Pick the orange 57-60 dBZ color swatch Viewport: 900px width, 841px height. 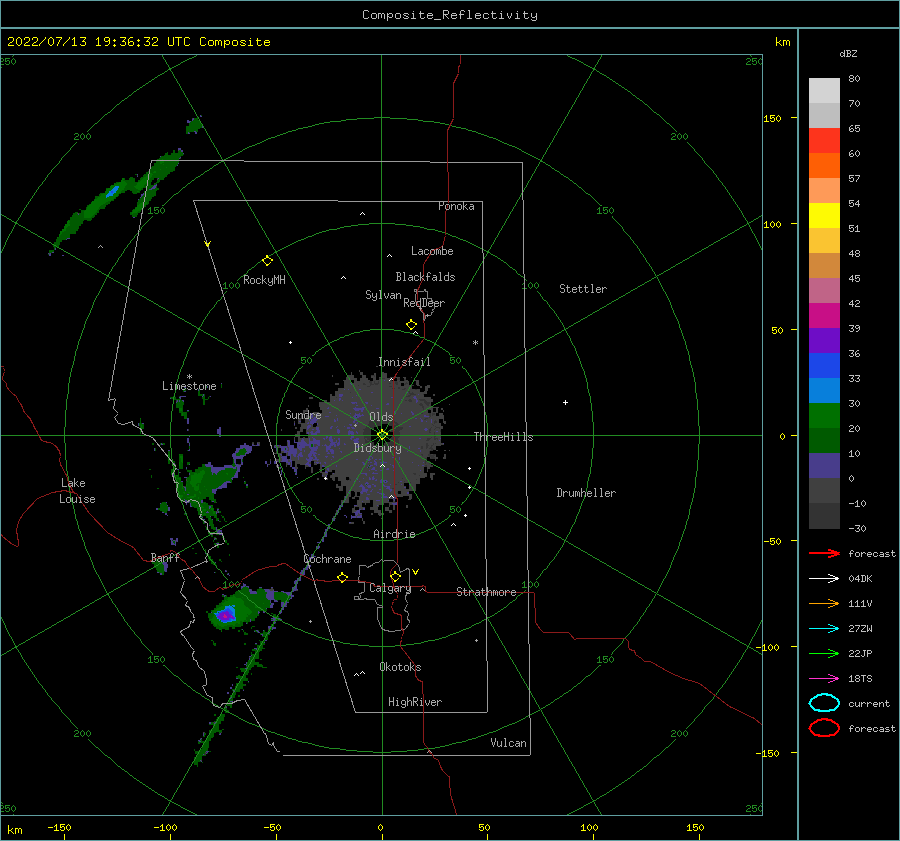tap(824, 165)
